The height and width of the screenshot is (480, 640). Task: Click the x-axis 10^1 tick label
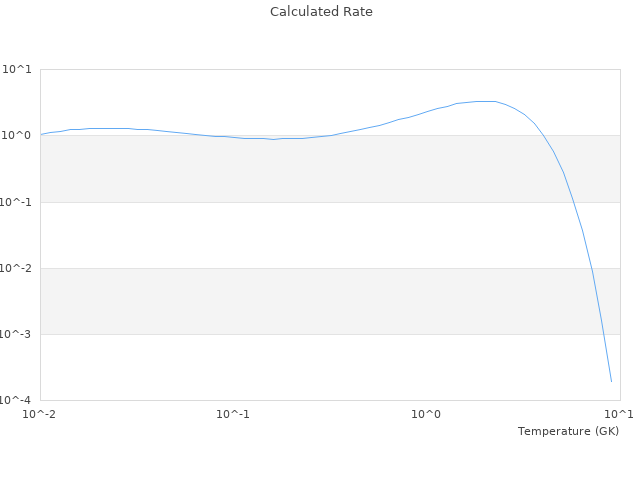[619, 414]
